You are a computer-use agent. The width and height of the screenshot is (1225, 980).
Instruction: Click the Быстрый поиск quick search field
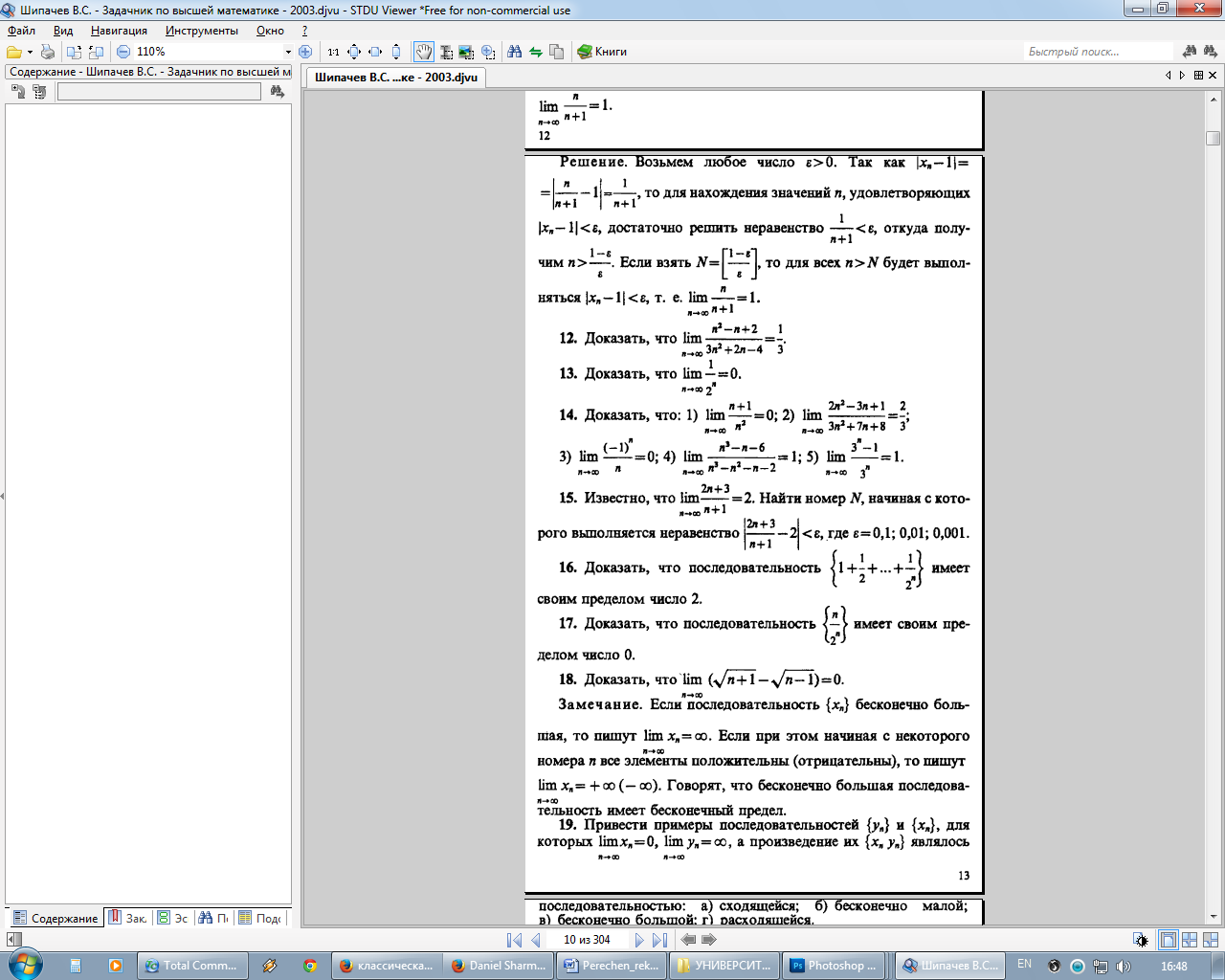[x=1098, y=52]
